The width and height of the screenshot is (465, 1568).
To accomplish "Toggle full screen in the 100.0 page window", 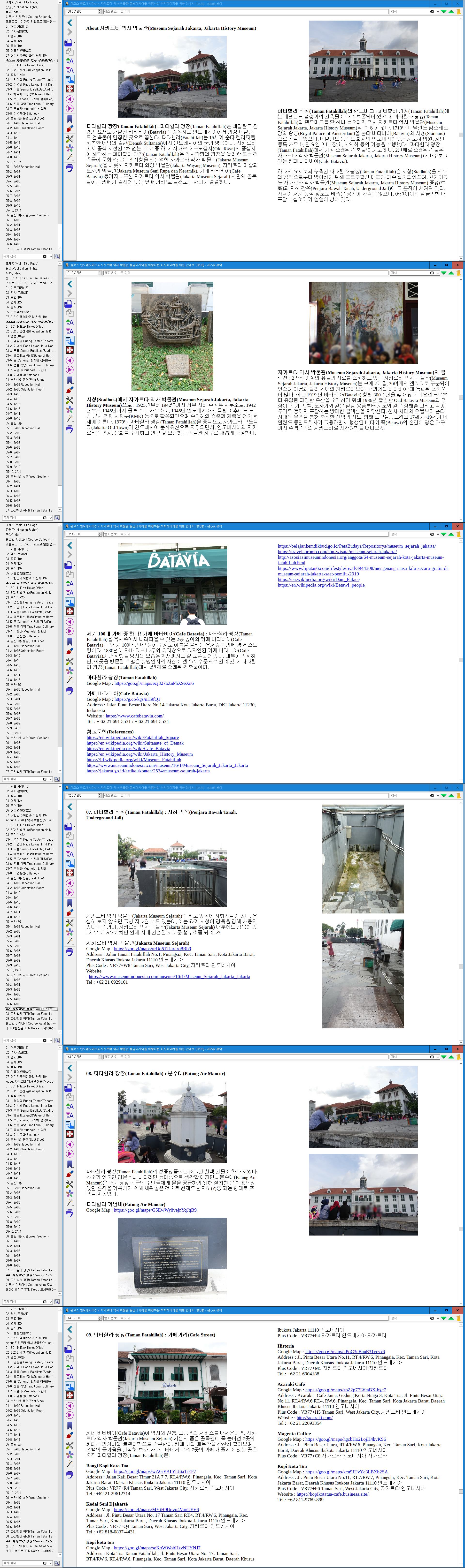I will click(x=70, y=89).
